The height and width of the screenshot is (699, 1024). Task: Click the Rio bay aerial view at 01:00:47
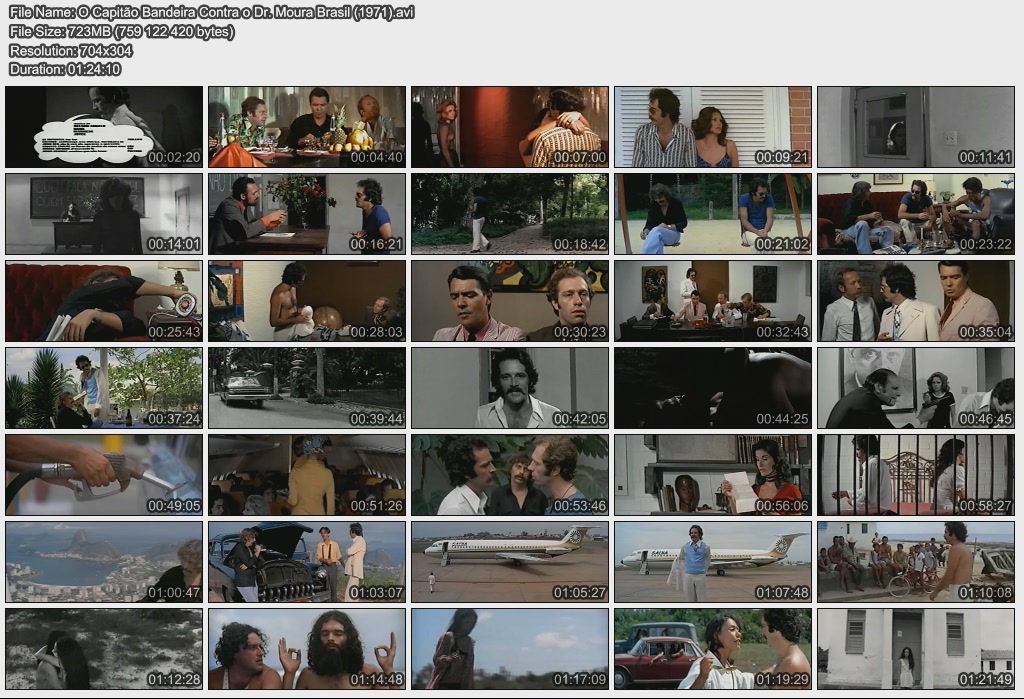tap(104, 562)
